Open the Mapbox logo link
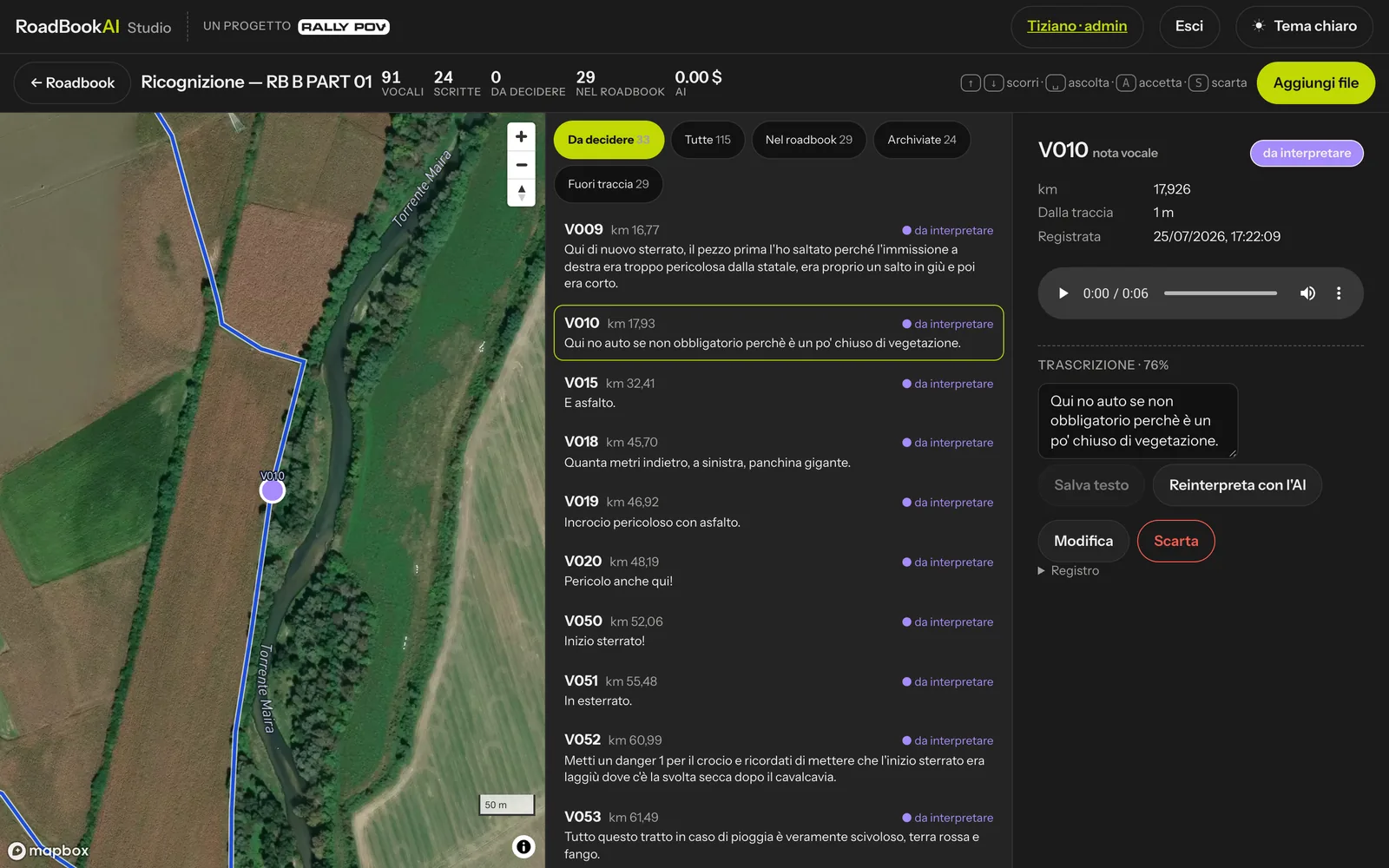This screenshot has width=1389, height=868. tap(49, 851)
